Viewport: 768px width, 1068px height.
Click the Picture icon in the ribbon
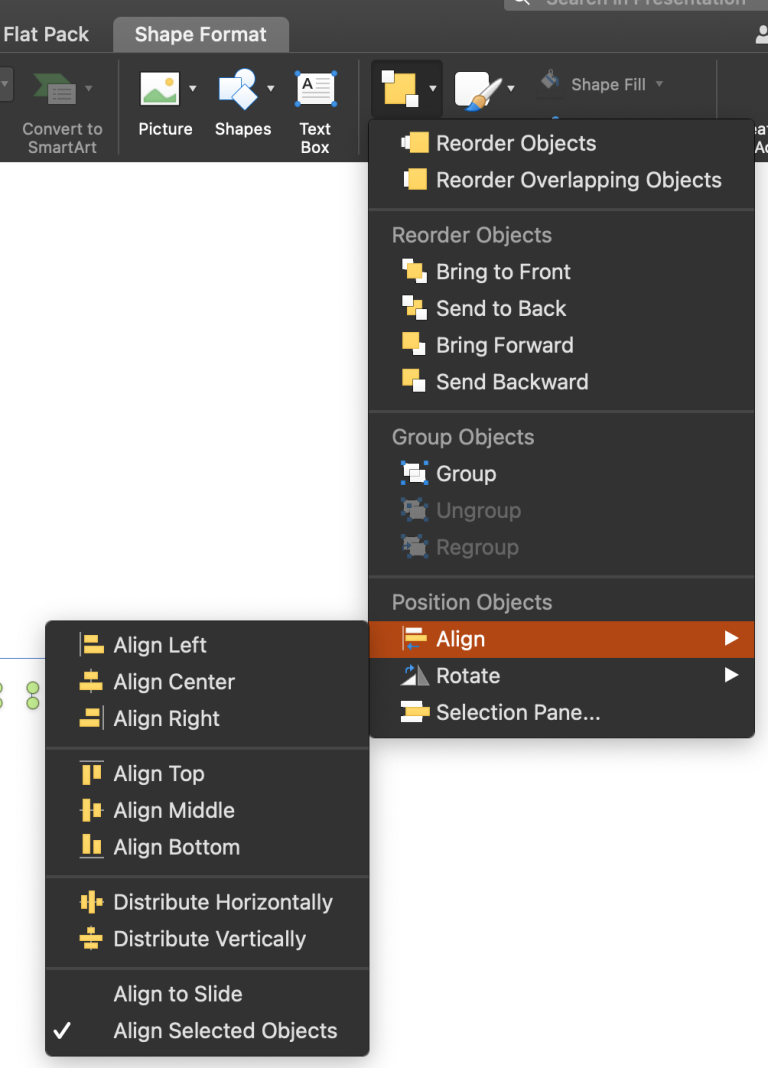[160, 89]
